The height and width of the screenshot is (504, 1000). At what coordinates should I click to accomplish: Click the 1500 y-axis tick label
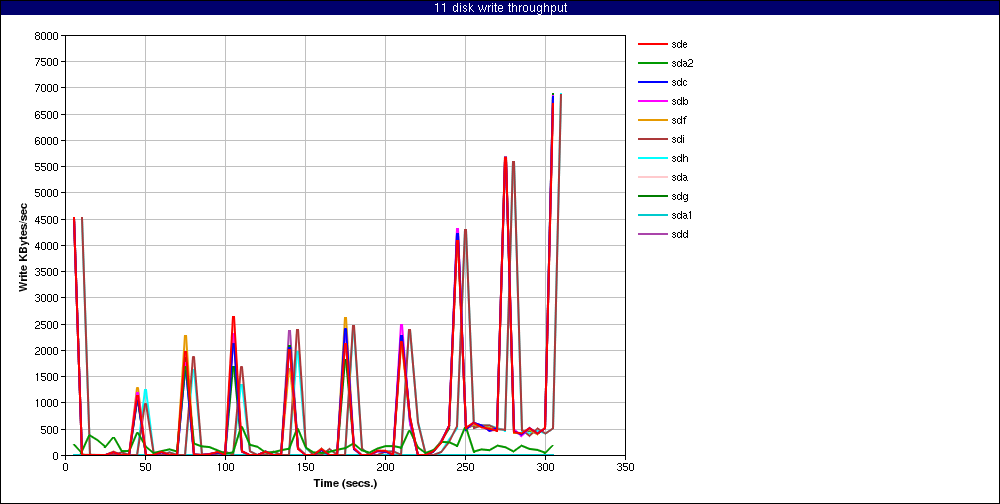[x=48, y=376]
